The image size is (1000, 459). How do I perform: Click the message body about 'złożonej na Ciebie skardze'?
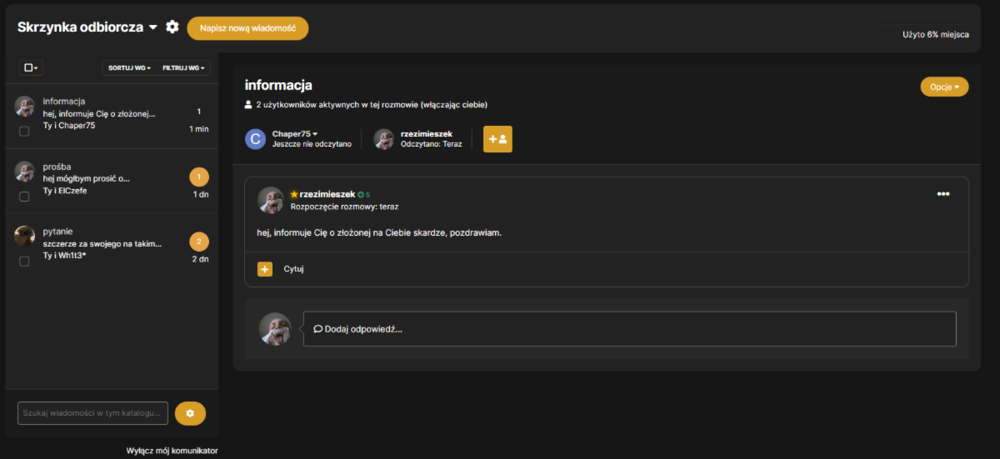click(x=379, y=233)
